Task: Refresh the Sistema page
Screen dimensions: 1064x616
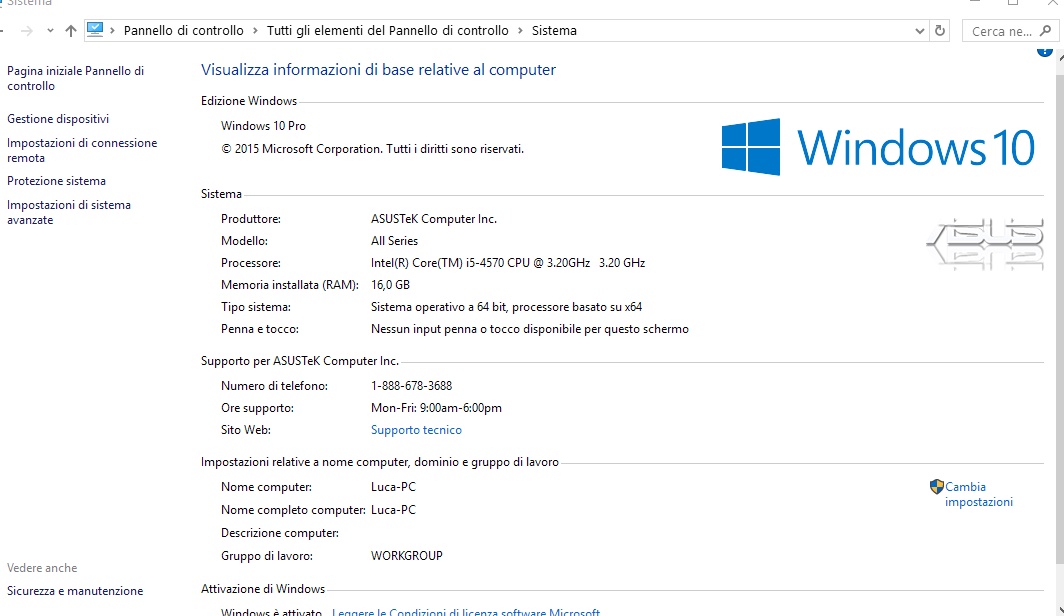Action: coord(940,31)
